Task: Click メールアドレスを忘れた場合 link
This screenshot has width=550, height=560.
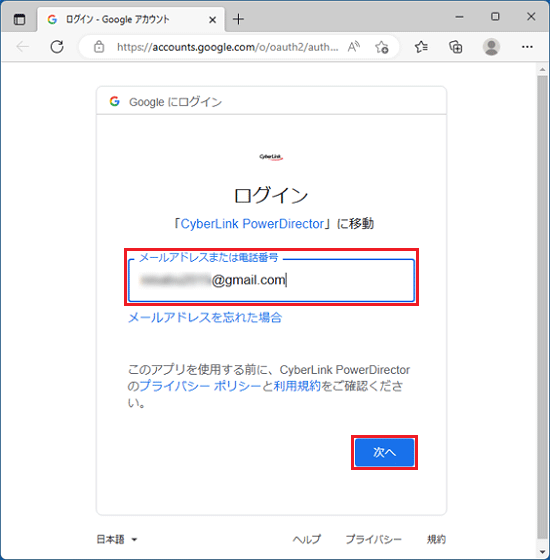Action: coord(205,318)
